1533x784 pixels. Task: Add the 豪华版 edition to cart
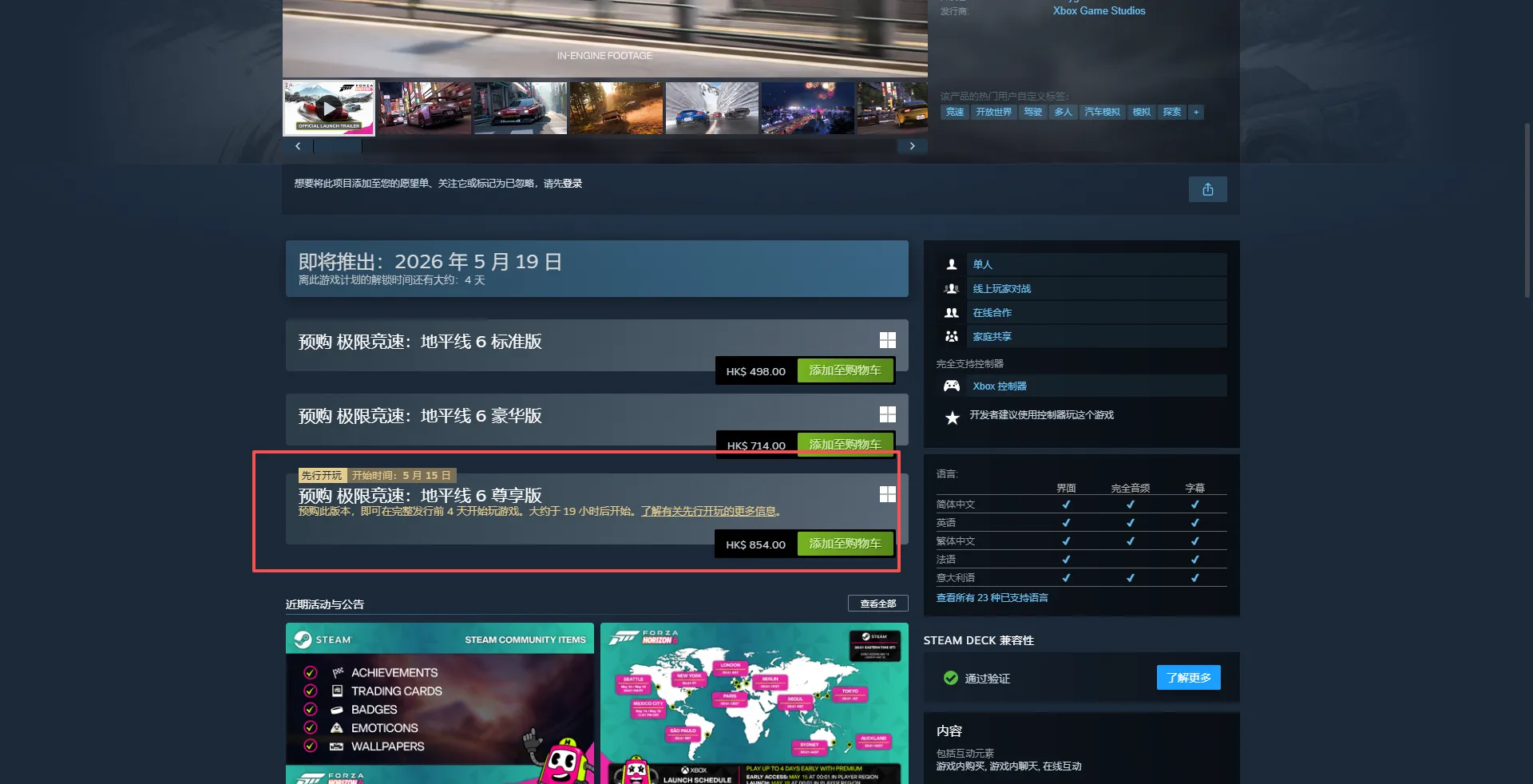point(845,444)
